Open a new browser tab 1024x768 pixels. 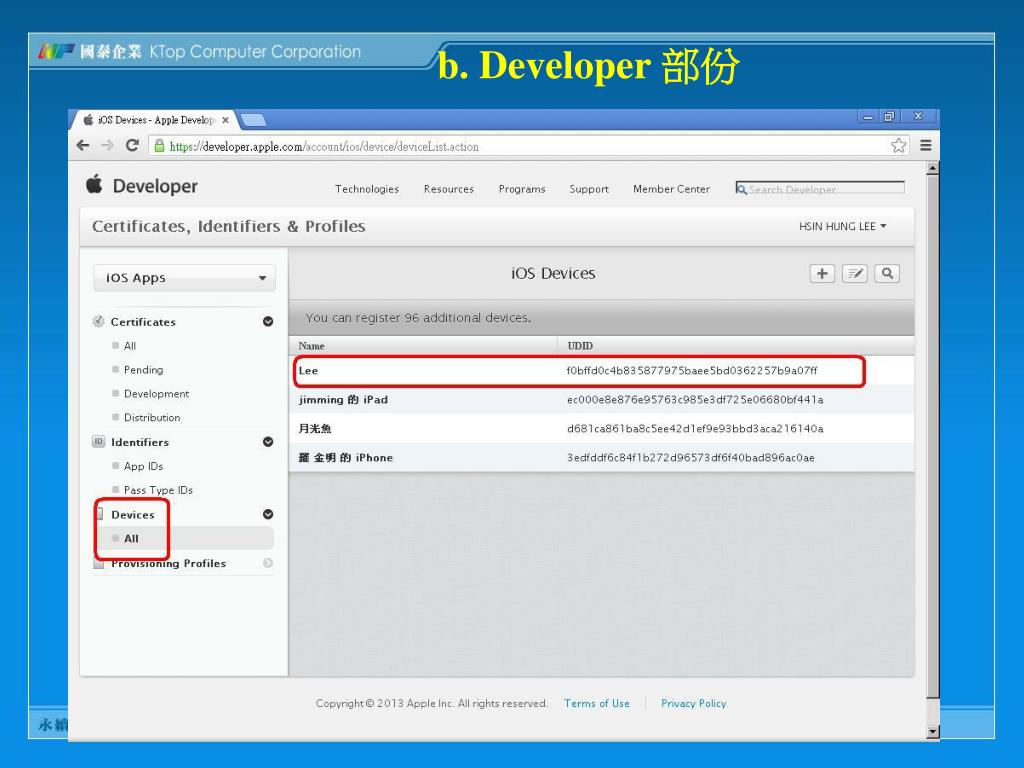(x=253, y=120)
